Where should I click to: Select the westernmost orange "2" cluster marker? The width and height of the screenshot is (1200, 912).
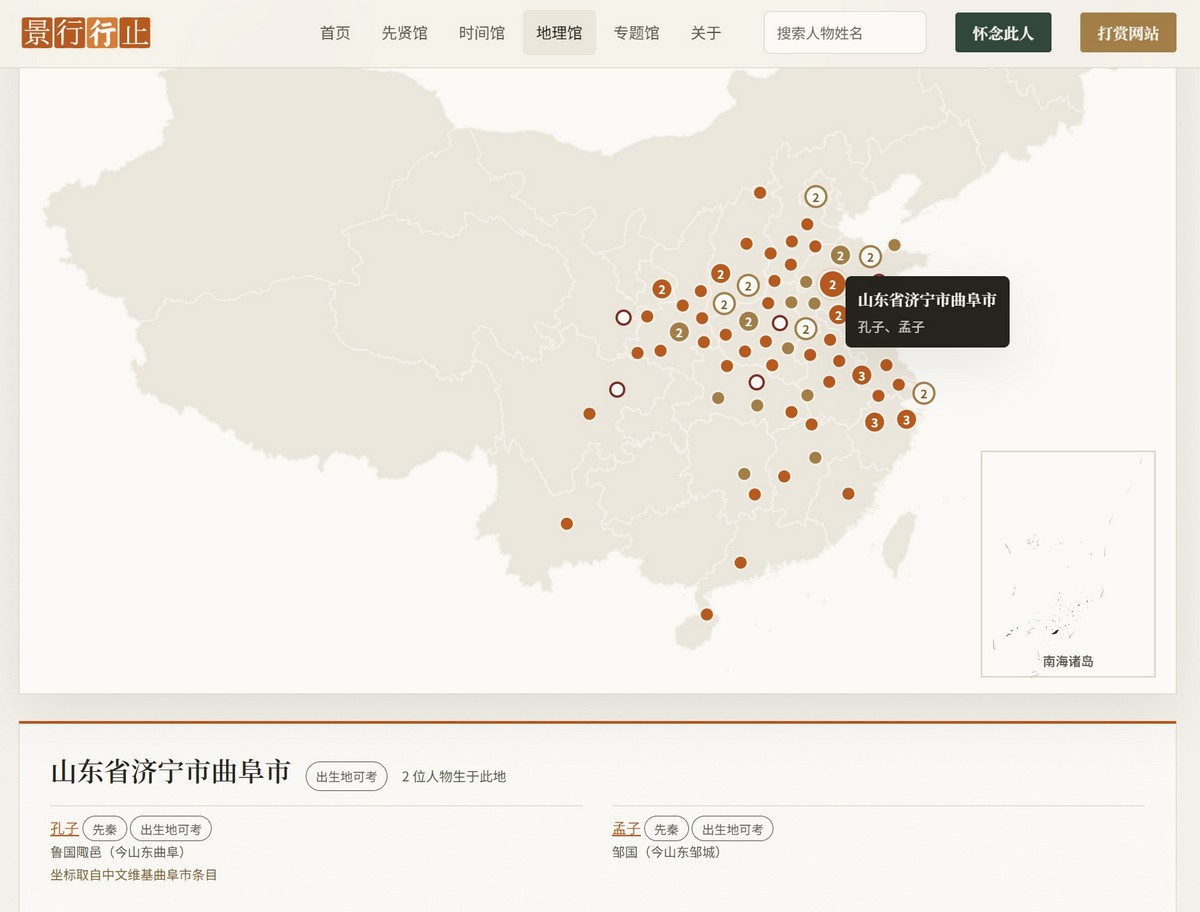pos(661,289)
